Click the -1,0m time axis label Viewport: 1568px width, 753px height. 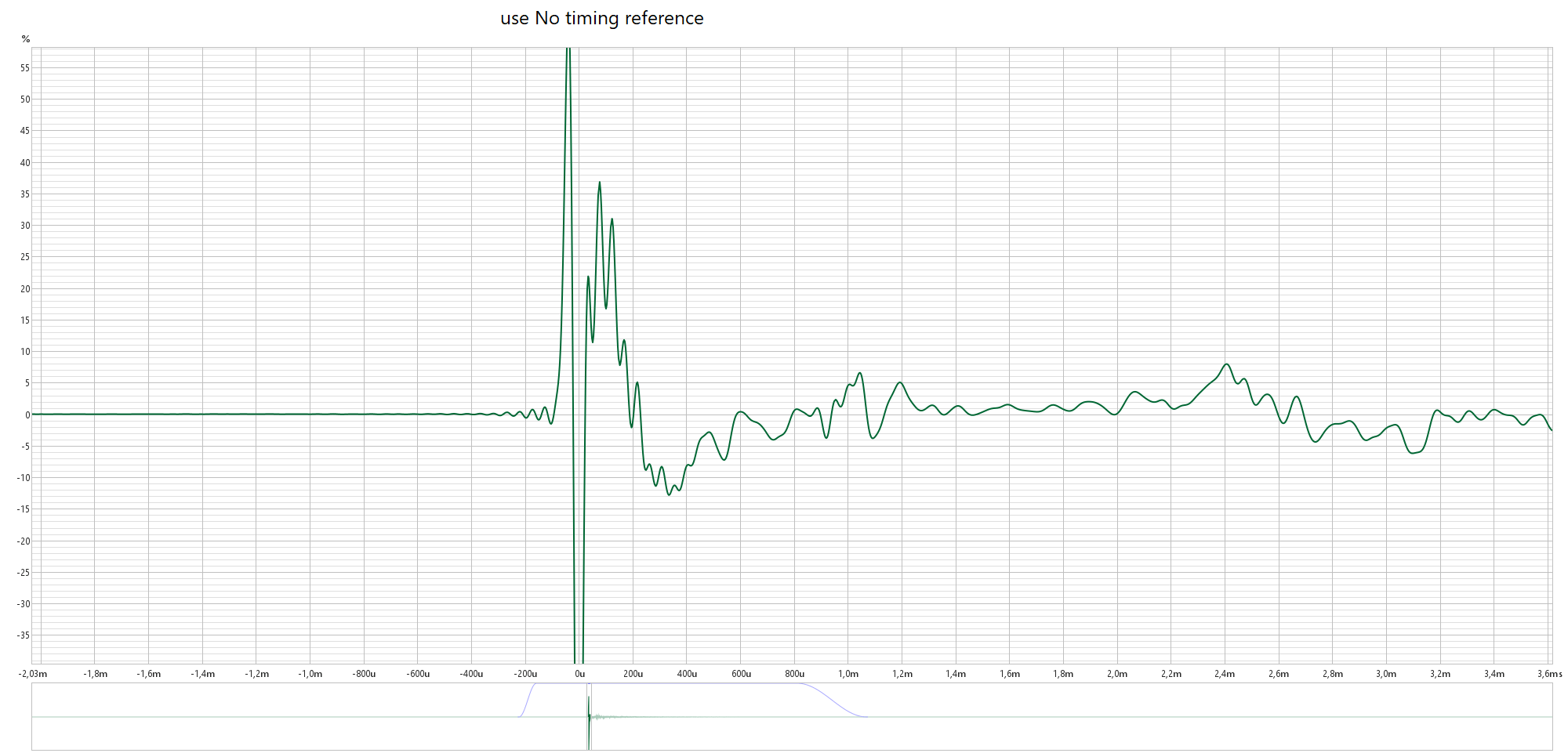[x=310, y=674]
